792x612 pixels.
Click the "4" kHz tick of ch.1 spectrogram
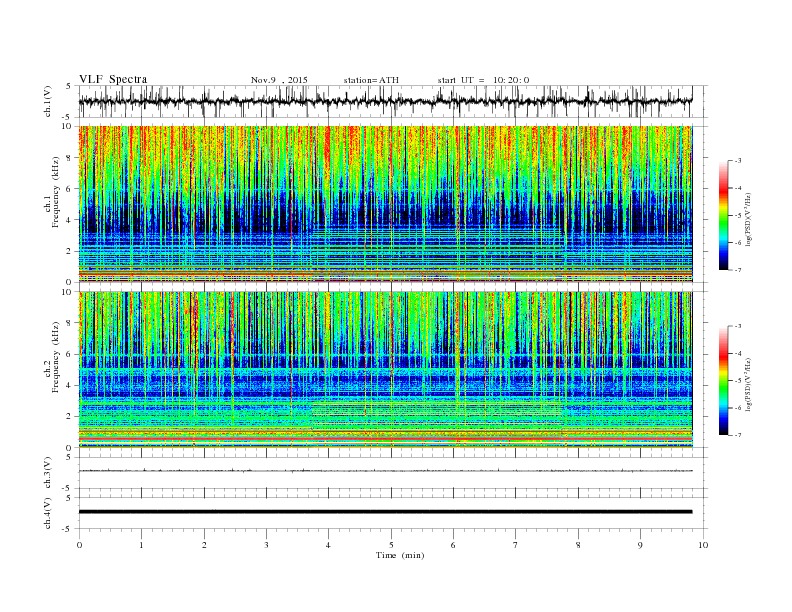click(x=70, y=220)
